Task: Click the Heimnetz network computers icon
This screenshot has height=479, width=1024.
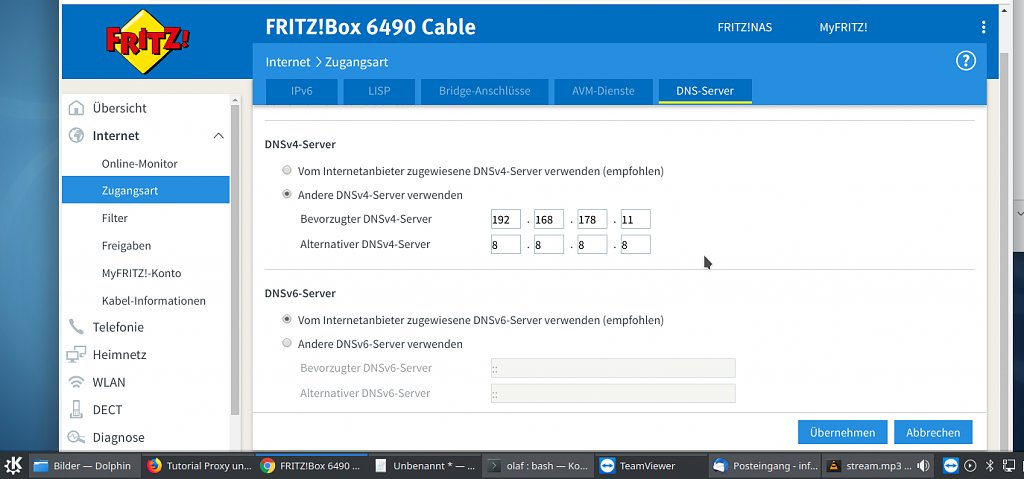Action: [76, 355]
